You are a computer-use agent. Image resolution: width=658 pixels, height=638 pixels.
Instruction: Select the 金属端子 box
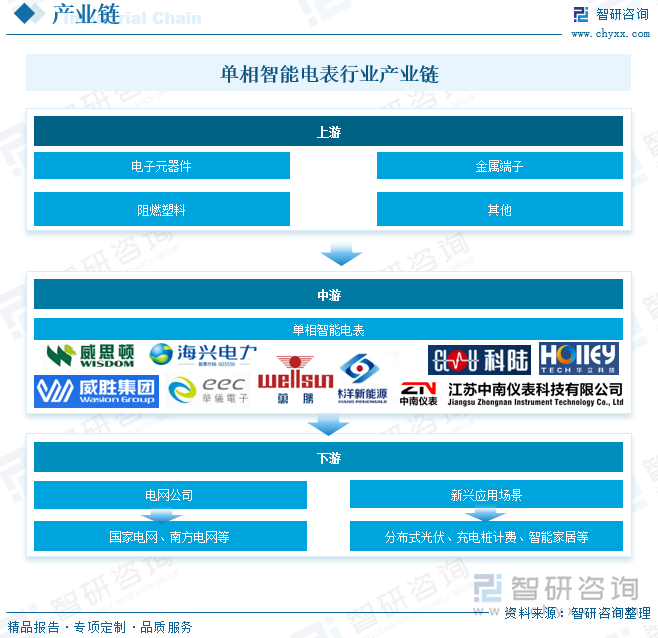[499, 166]
